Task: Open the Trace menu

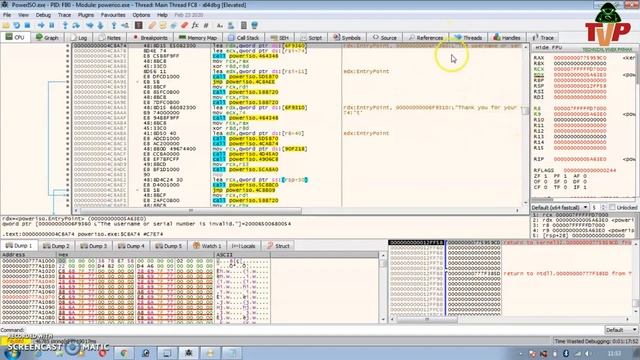Action: 64,15
